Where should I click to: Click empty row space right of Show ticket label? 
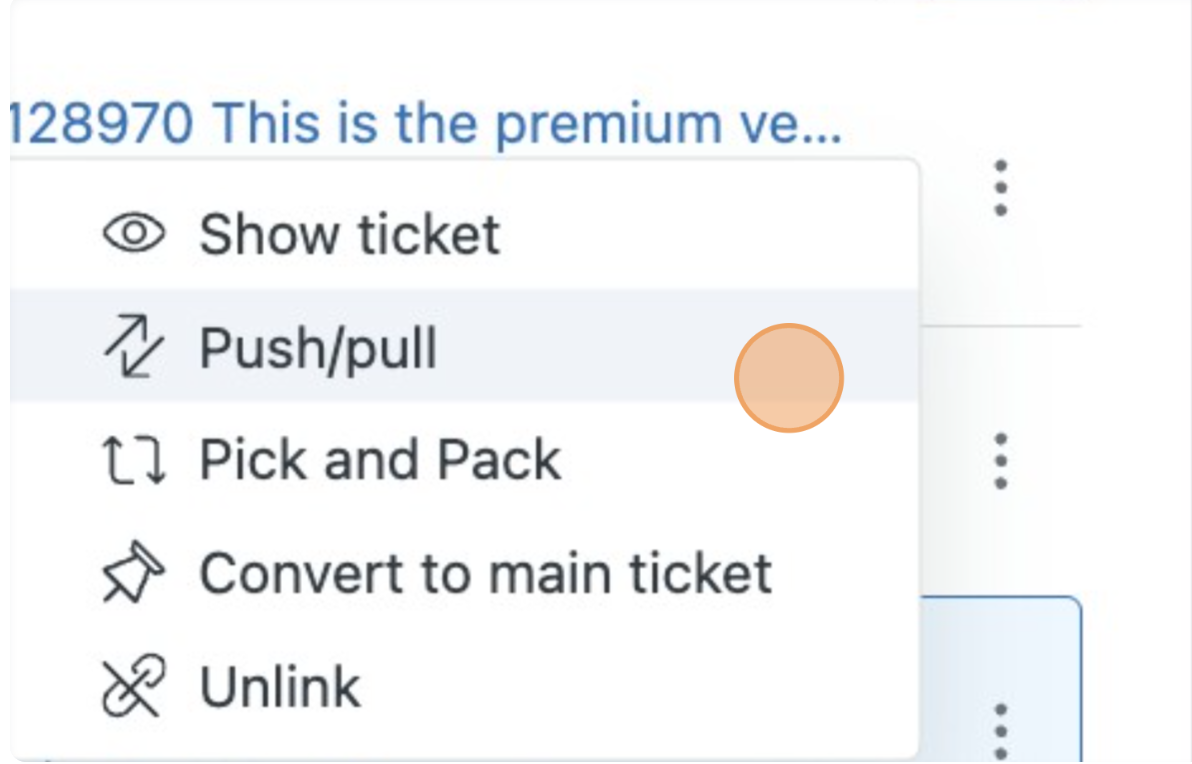tap(707, 233)
